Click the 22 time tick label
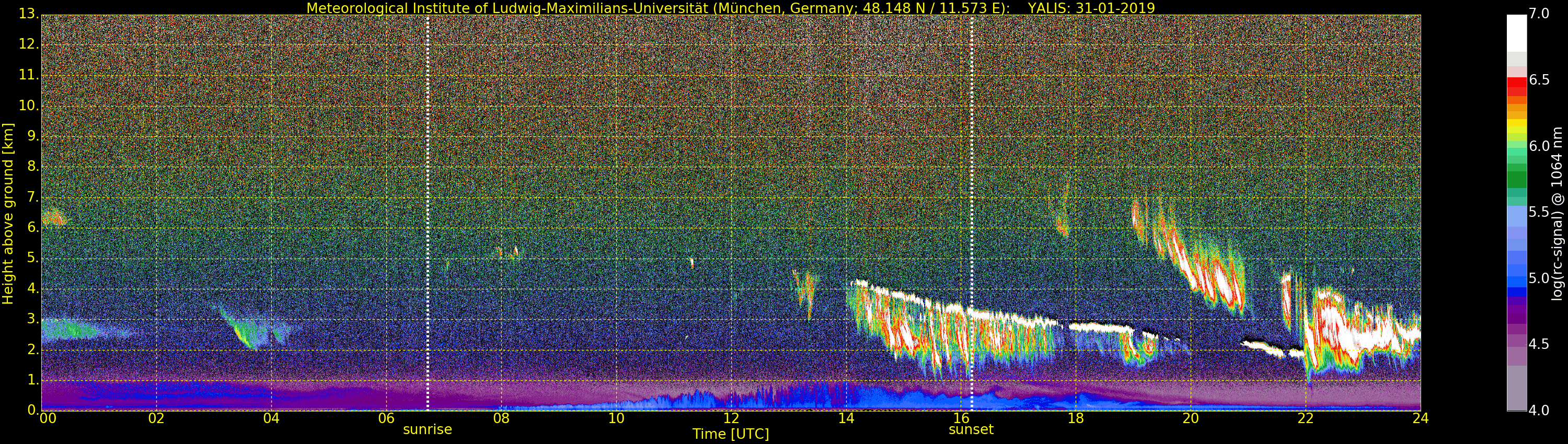Image resolution: width=1568 pixels, height=444 pixels. point(1306,418)
